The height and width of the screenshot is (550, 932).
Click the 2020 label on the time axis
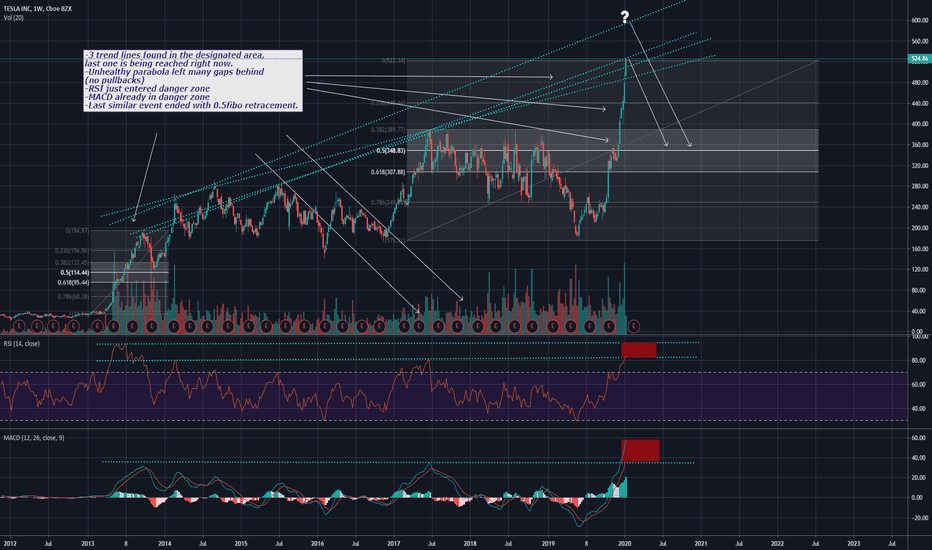tap(625, 543)
